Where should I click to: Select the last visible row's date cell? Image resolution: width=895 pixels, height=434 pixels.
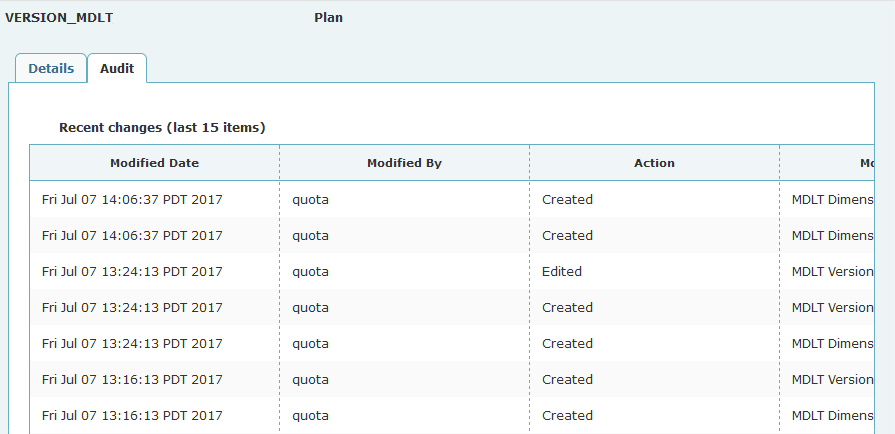pos(132,415)
